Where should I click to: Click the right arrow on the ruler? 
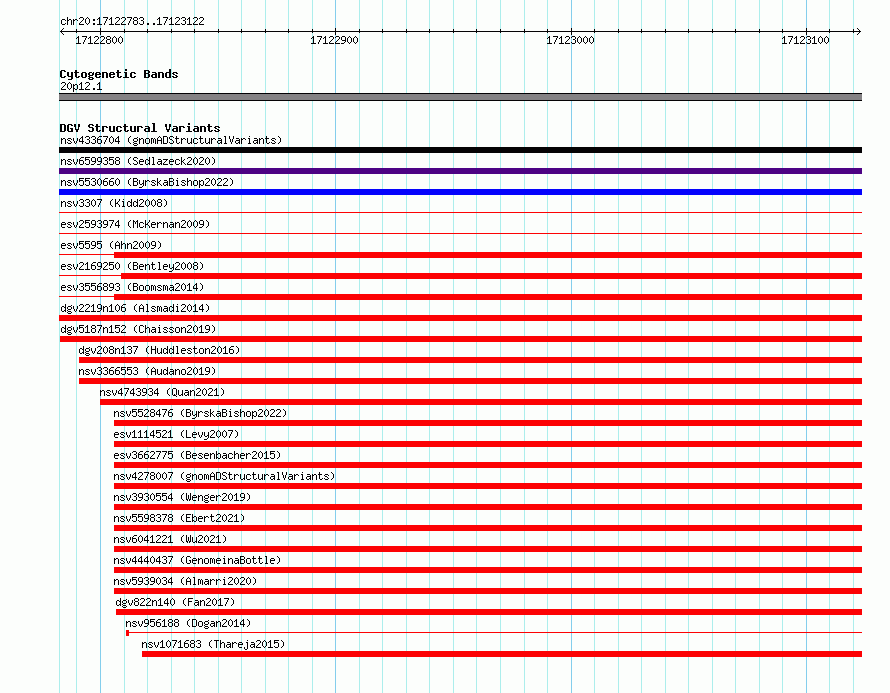[858, 31]
